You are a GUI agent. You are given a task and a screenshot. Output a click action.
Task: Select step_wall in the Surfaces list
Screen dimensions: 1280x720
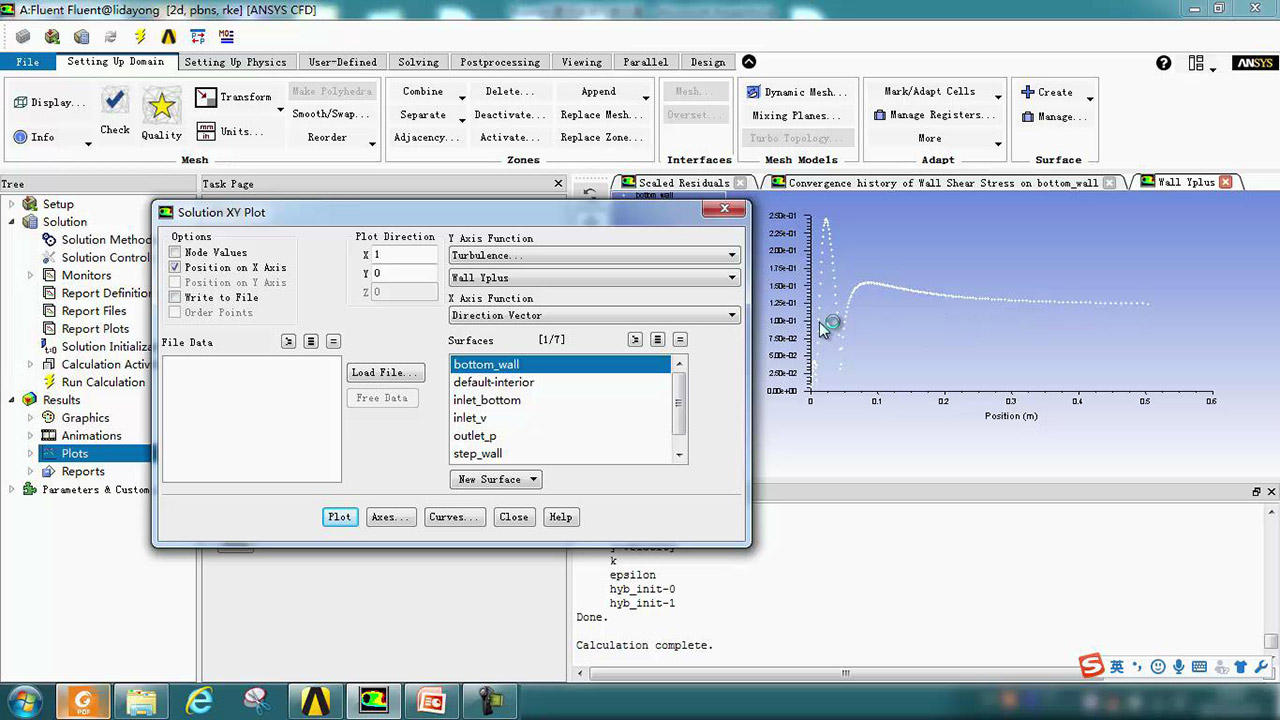561,454
